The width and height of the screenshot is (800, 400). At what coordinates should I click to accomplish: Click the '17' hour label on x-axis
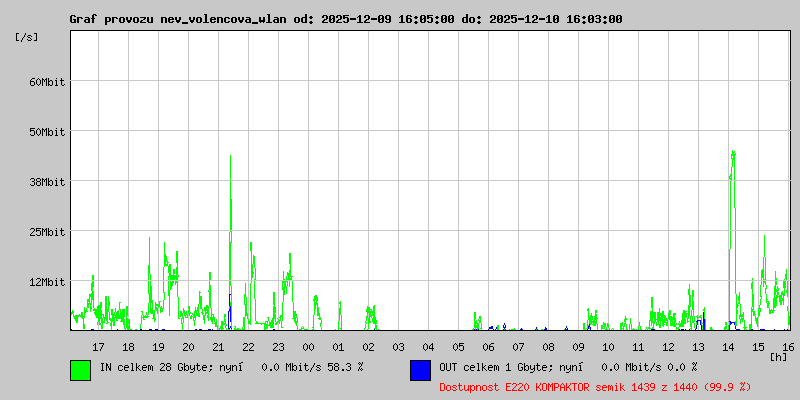tap(98, 347)
